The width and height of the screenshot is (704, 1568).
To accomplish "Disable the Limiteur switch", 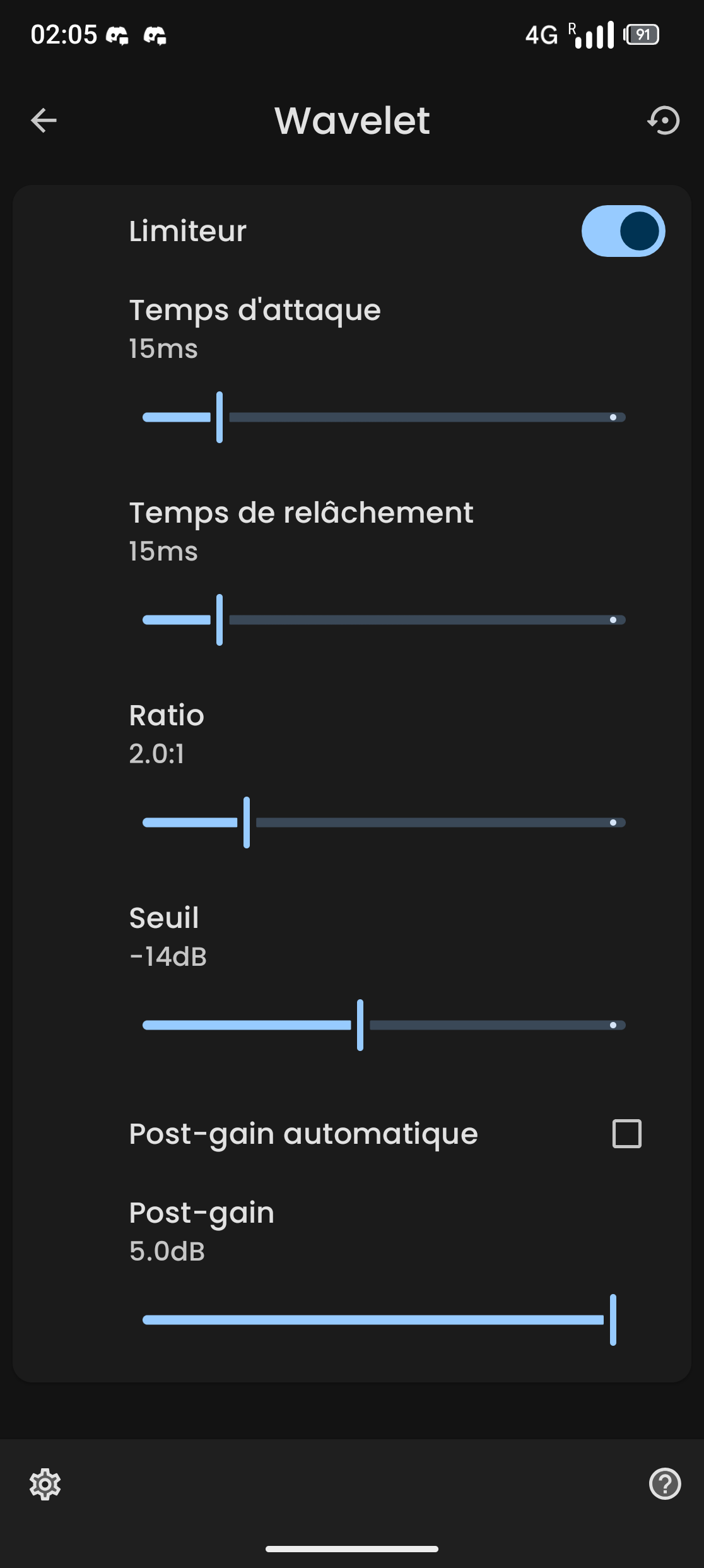I will tap(623, 231).
